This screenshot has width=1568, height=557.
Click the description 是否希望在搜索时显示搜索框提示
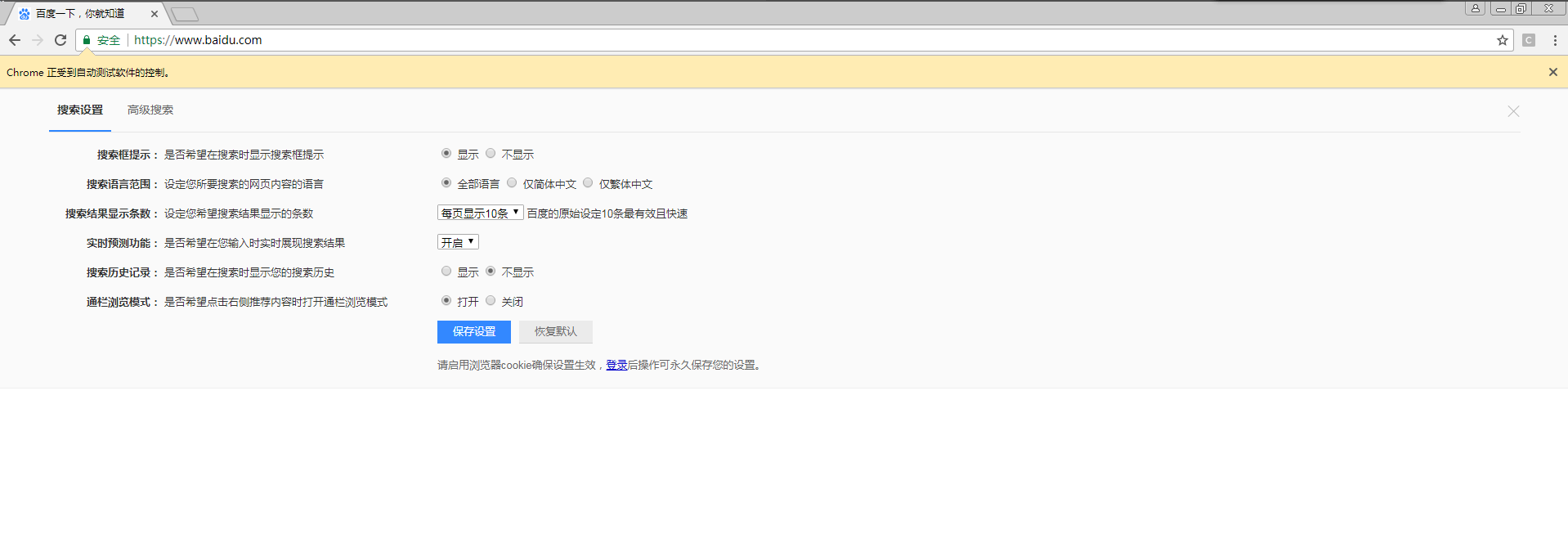[244, 155]
